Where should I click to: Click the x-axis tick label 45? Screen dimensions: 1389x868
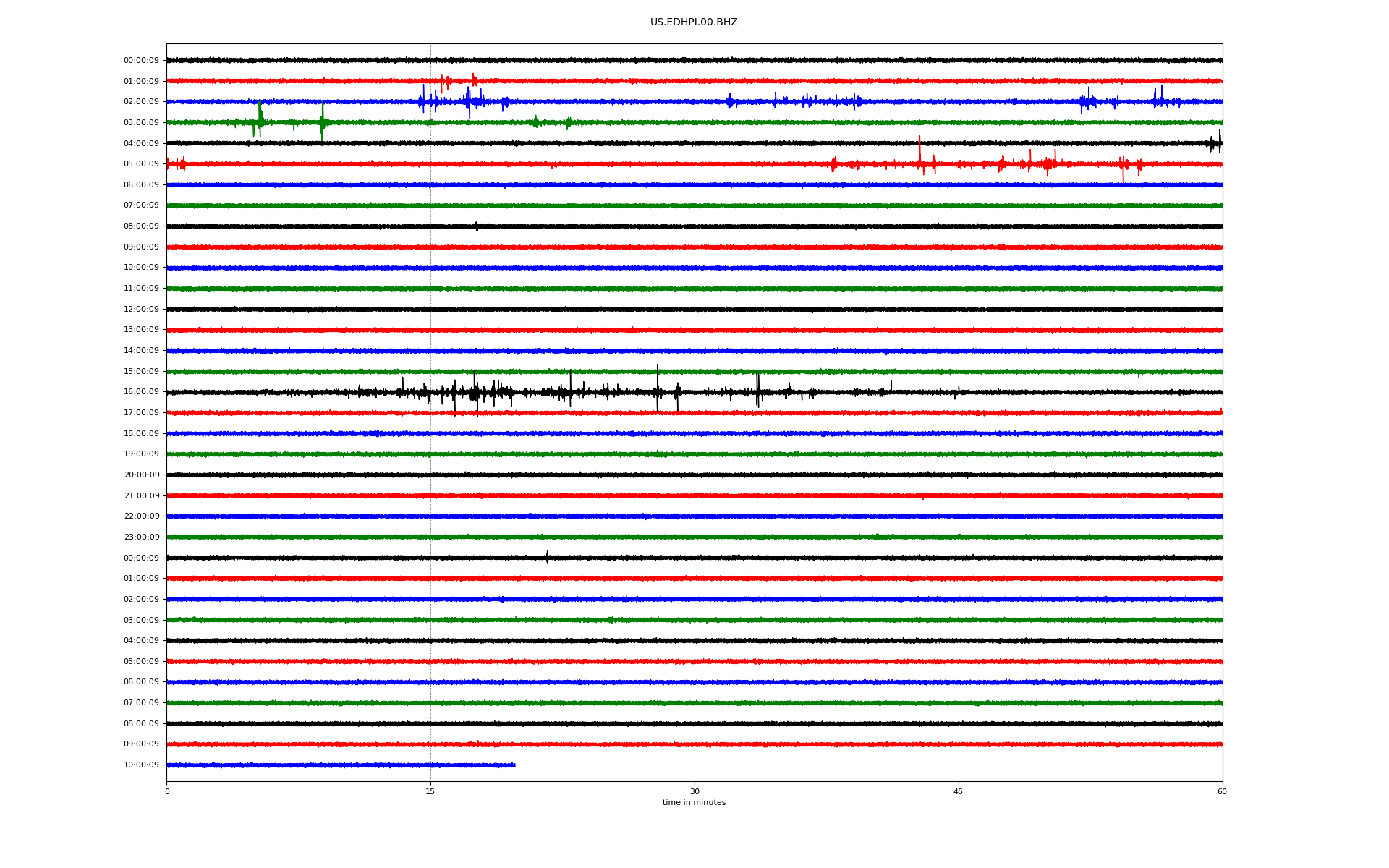tap(959, 791)
